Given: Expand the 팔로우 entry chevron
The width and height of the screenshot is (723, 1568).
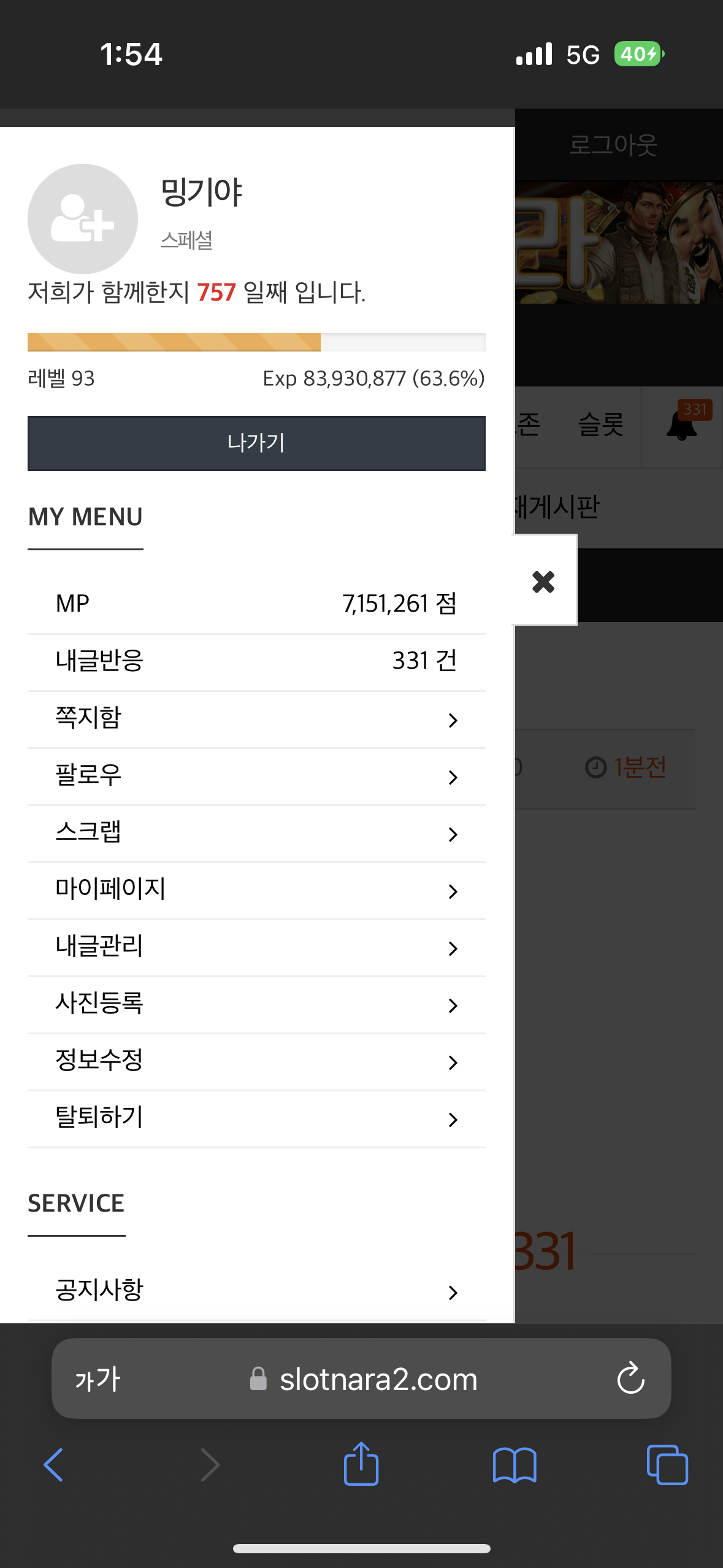Looking at the screenshot, I should point(453,777).
